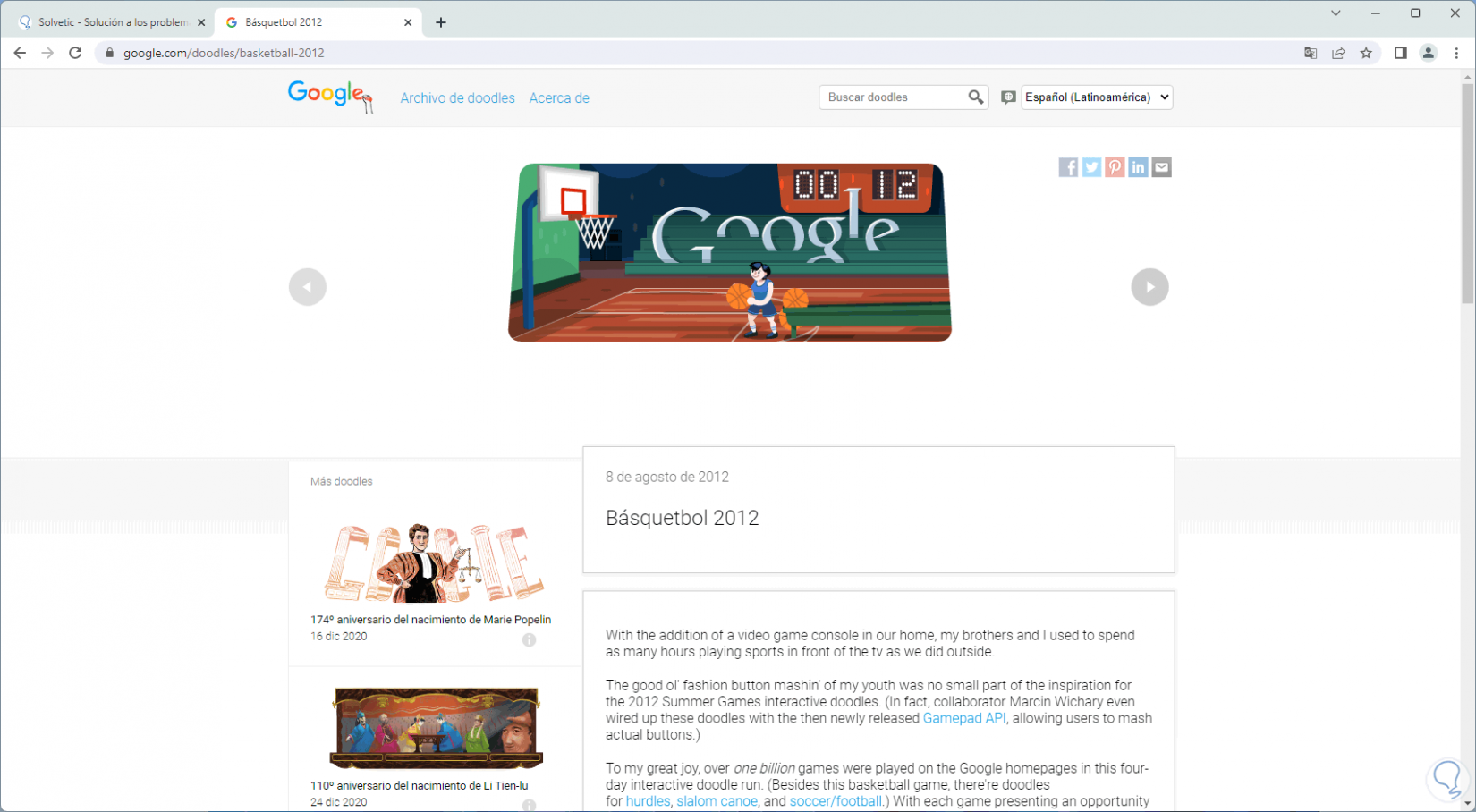Open Archivo de doodles
1476x812 pixels.
457,98
